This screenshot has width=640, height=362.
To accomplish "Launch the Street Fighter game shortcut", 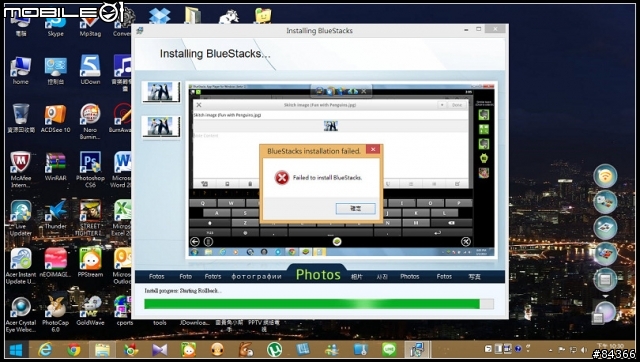I will pos(90,218).
